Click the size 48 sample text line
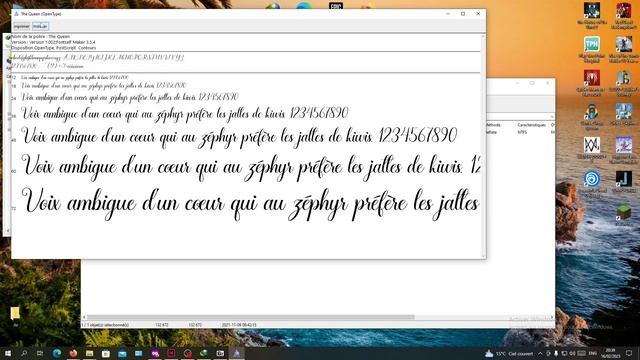640x360 pixels. (x=239, y=137)
